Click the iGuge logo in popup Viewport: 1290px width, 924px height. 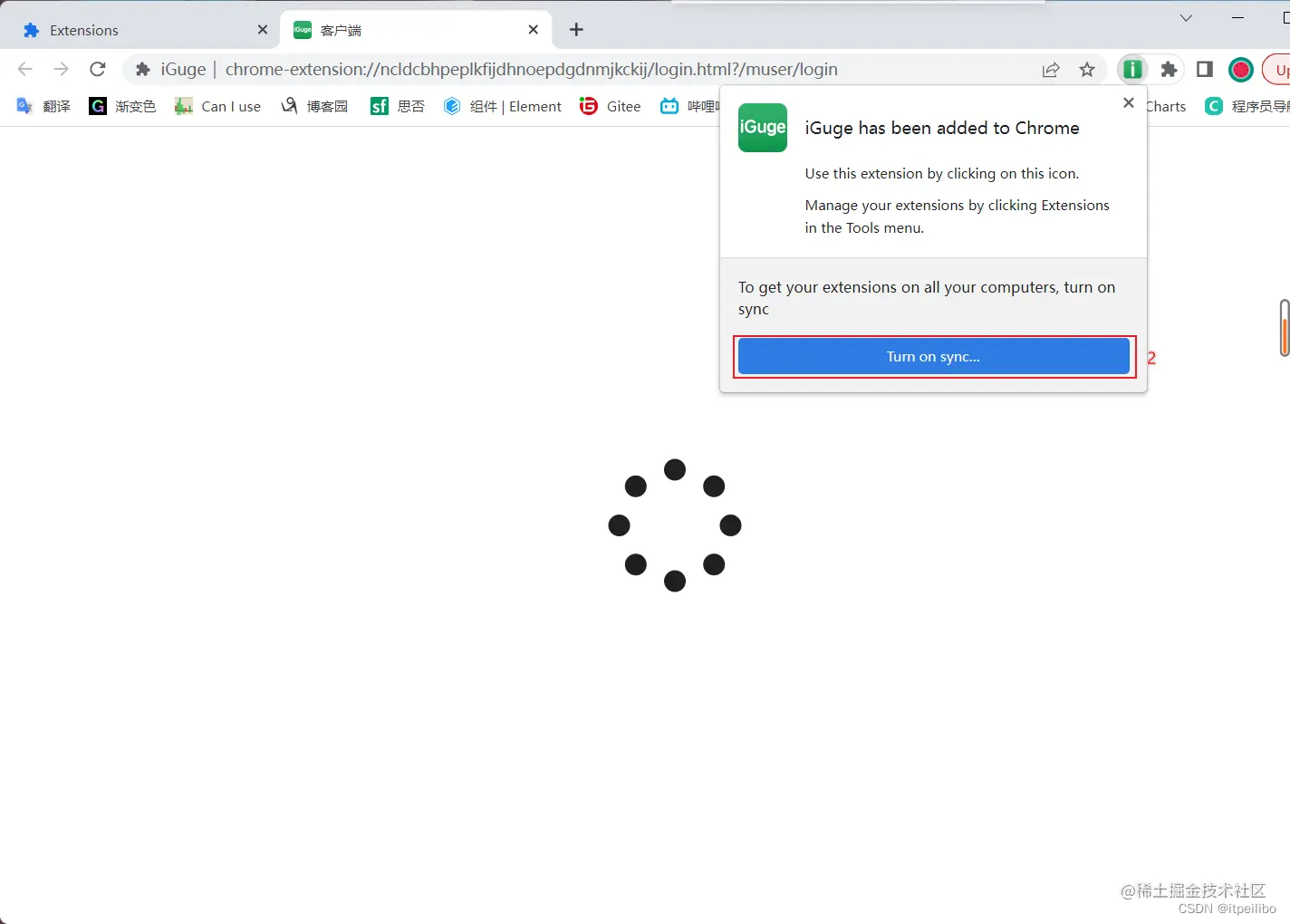click(763, 128)
